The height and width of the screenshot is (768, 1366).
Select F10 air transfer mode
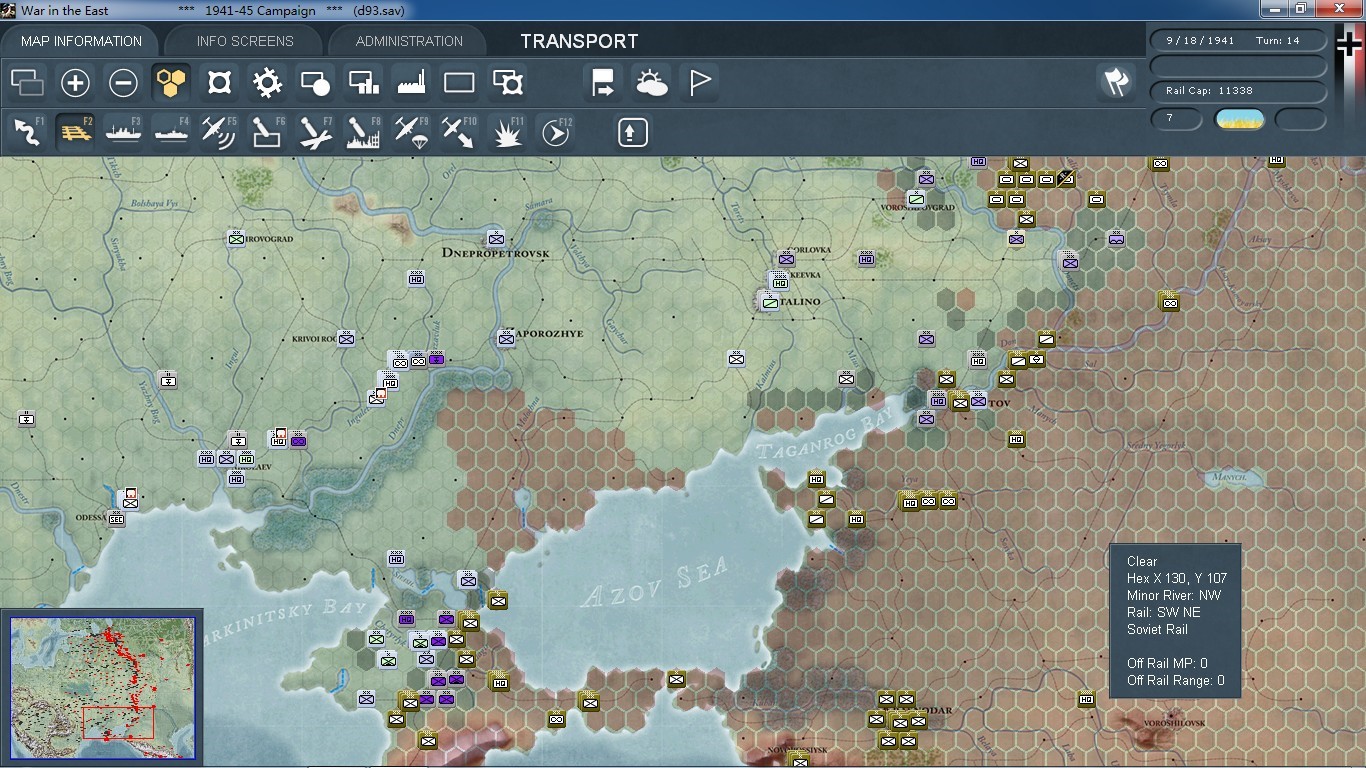[x=459, y=132]
